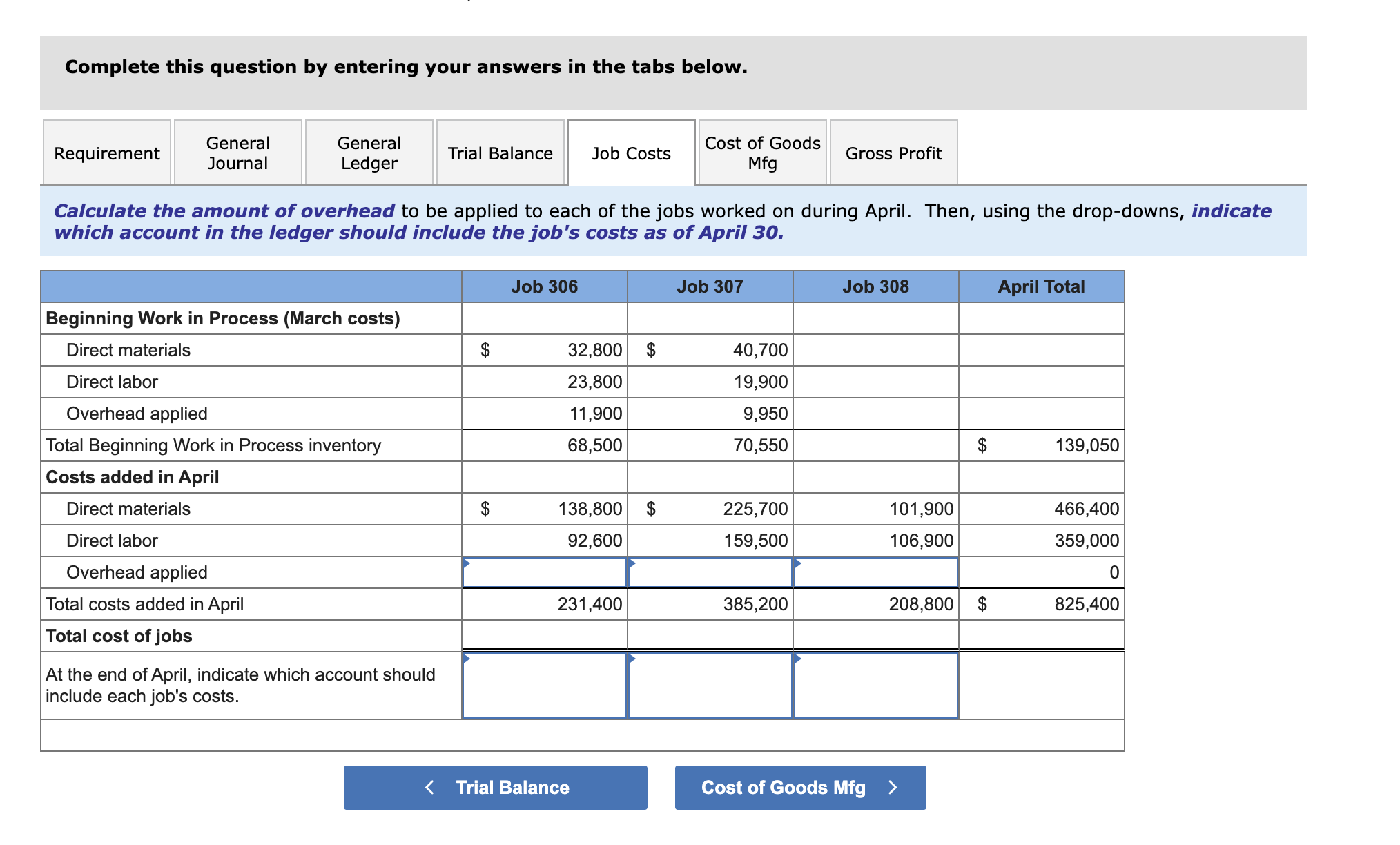Screen dimensions: 1400x845
Task: Switch to the General Ledger tab
Action: [369, 153]
